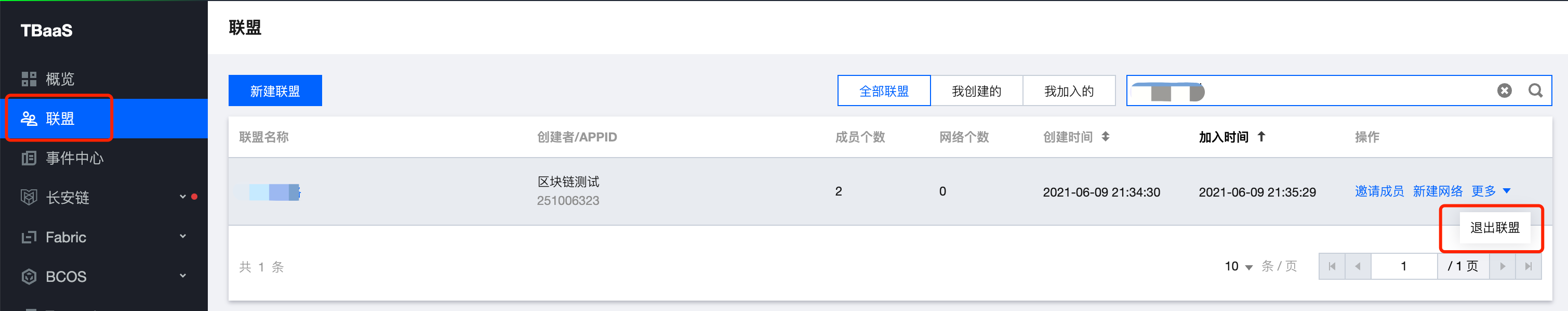Viewport: 1568px width, 311px height.
Task: Expand the BCOS sidebar menu
Action: click(x=182, y=276)
